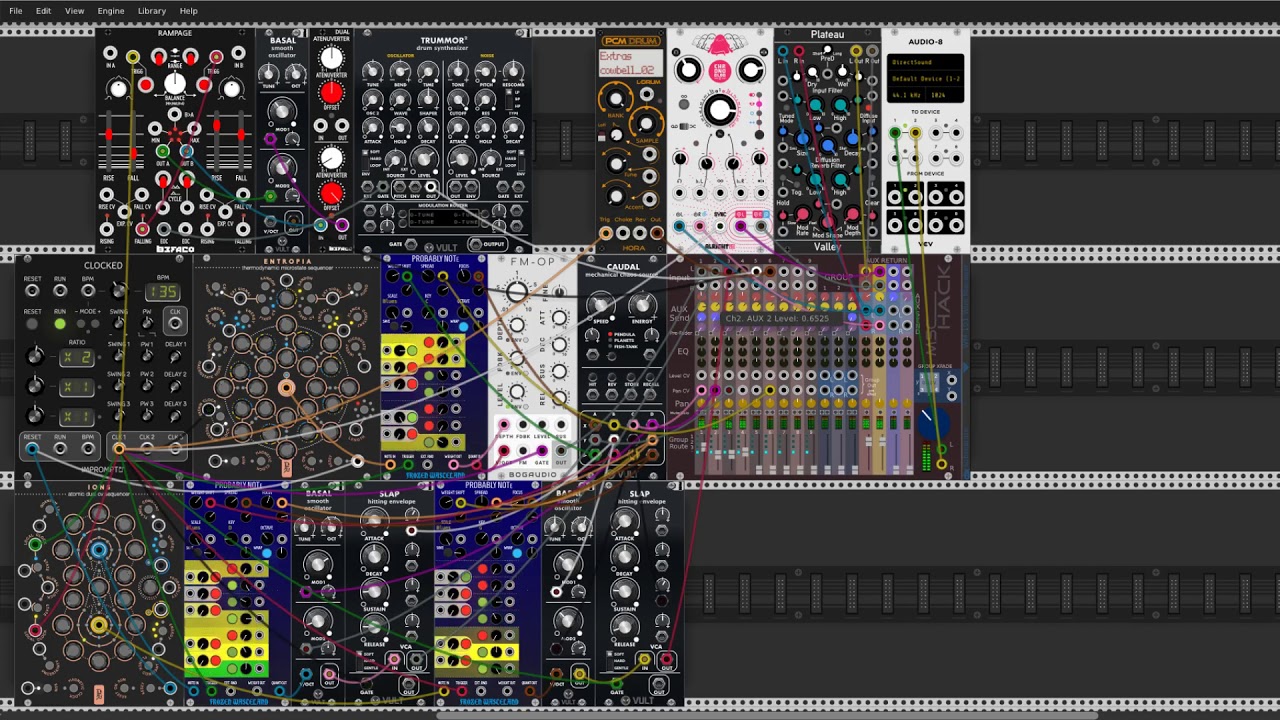Click the To Device input jack 1 on Audio-8
Screen dimensions: 1280x720
(x=896, y=133)
